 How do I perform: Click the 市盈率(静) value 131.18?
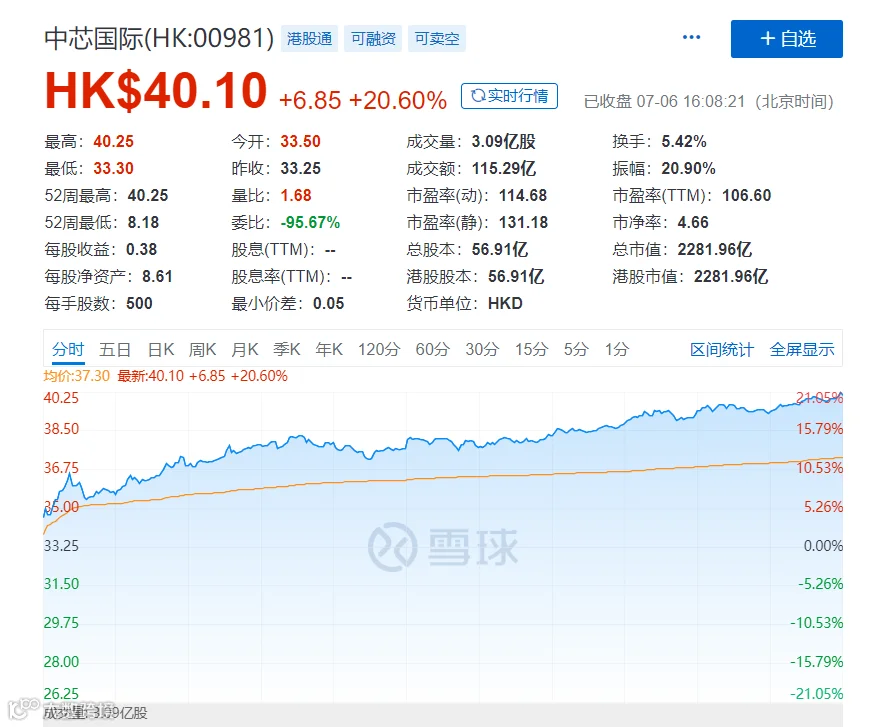coord(523,222)
